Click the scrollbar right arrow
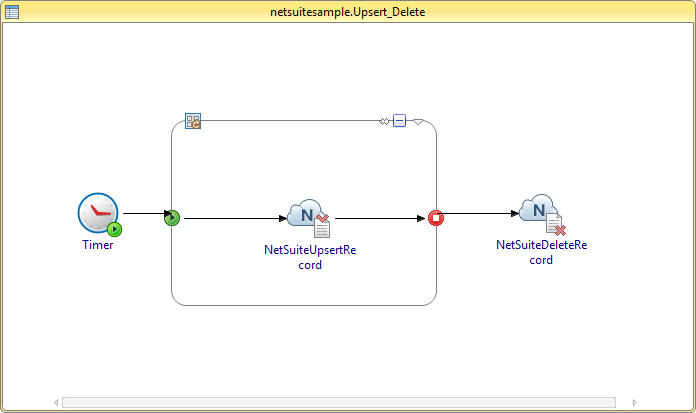 point(635,402)
